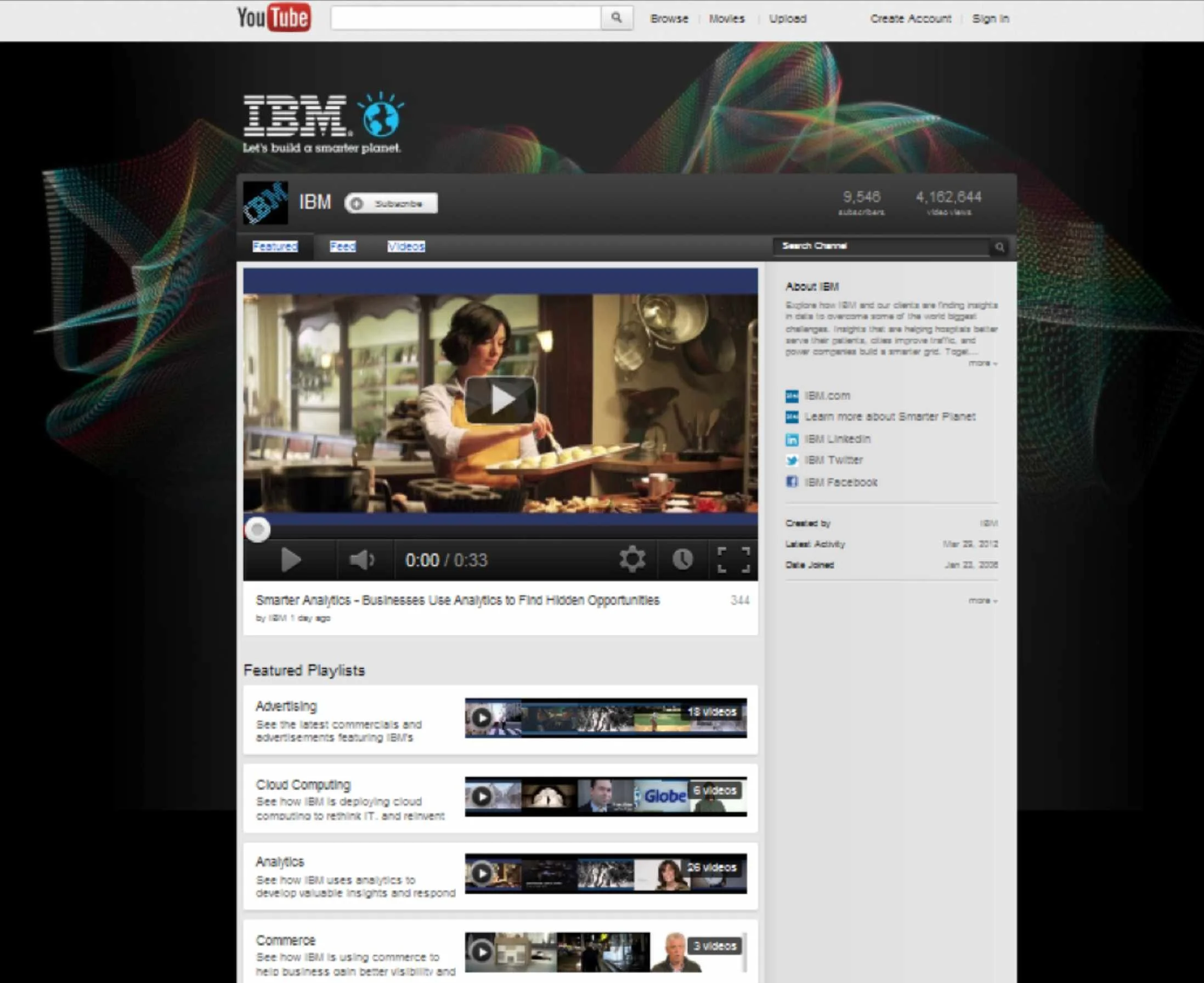This screenshot has width=1204, height=983.
Task: Open the Browse menu item
Action: tap(669, 19)
